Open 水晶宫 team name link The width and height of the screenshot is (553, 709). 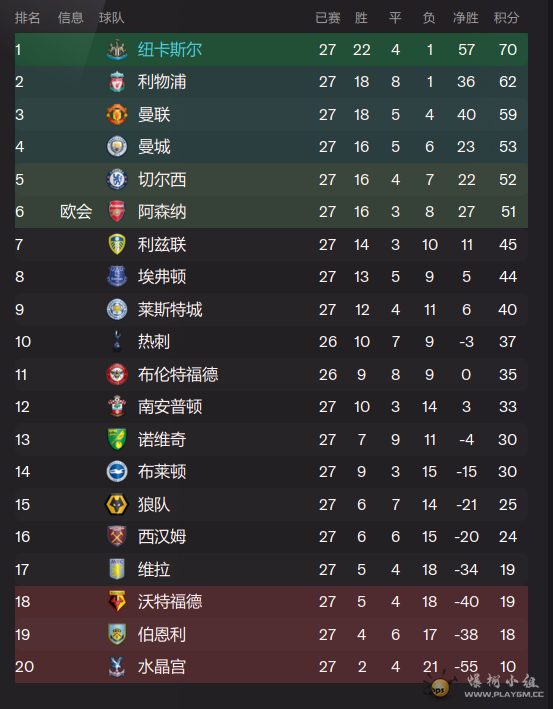point(162,666)
